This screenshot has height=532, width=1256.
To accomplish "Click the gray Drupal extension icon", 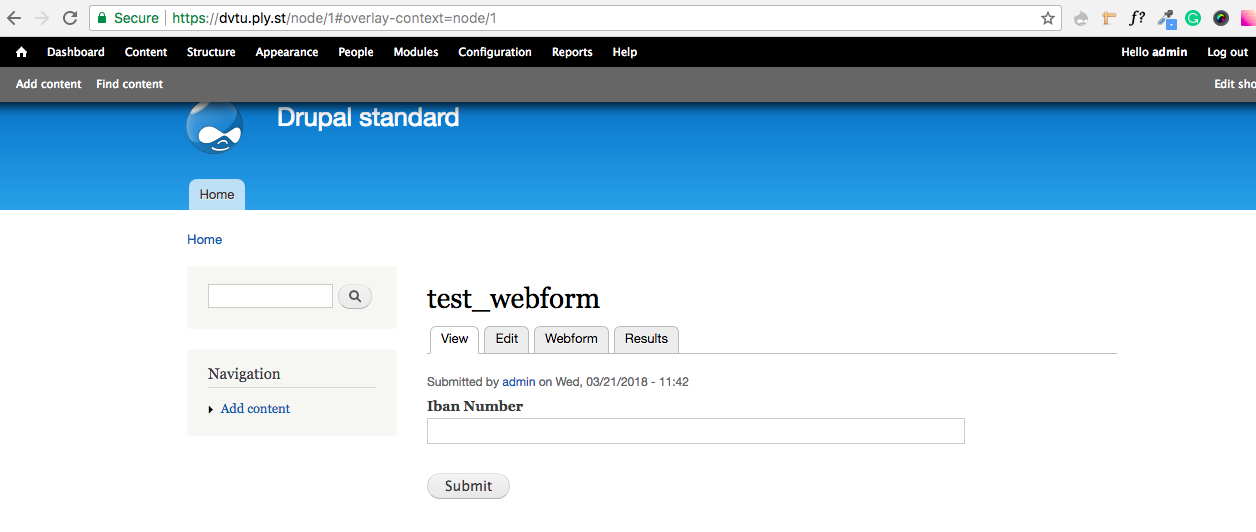I will coord(1081,18).
